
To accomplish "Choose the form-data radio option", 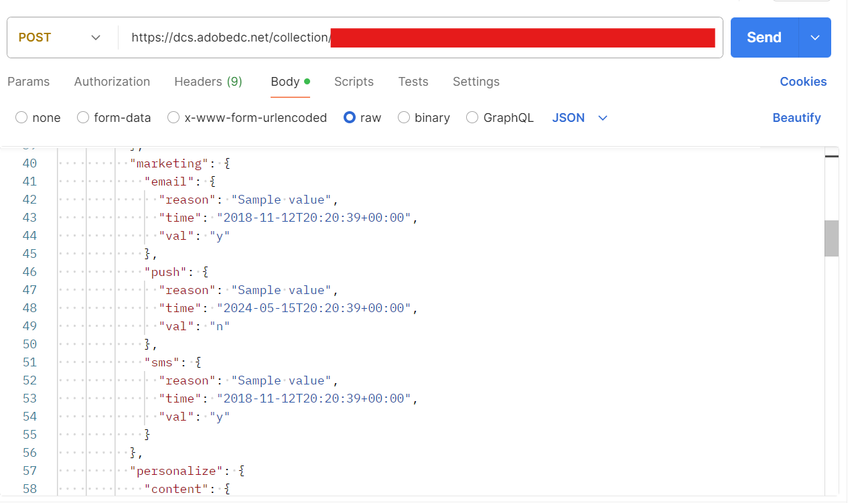I will point(83,118).
